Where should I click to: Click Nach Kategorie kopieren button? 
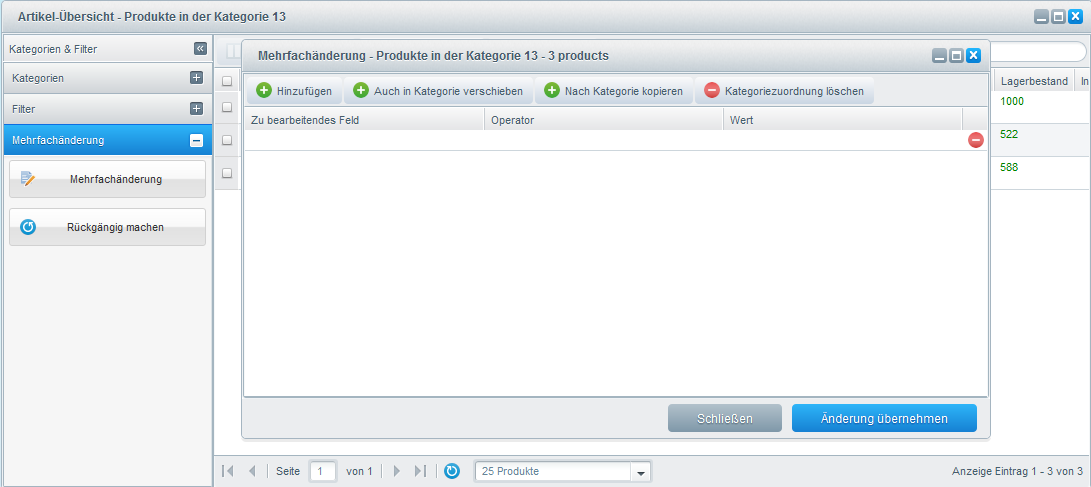click(613, 91)
